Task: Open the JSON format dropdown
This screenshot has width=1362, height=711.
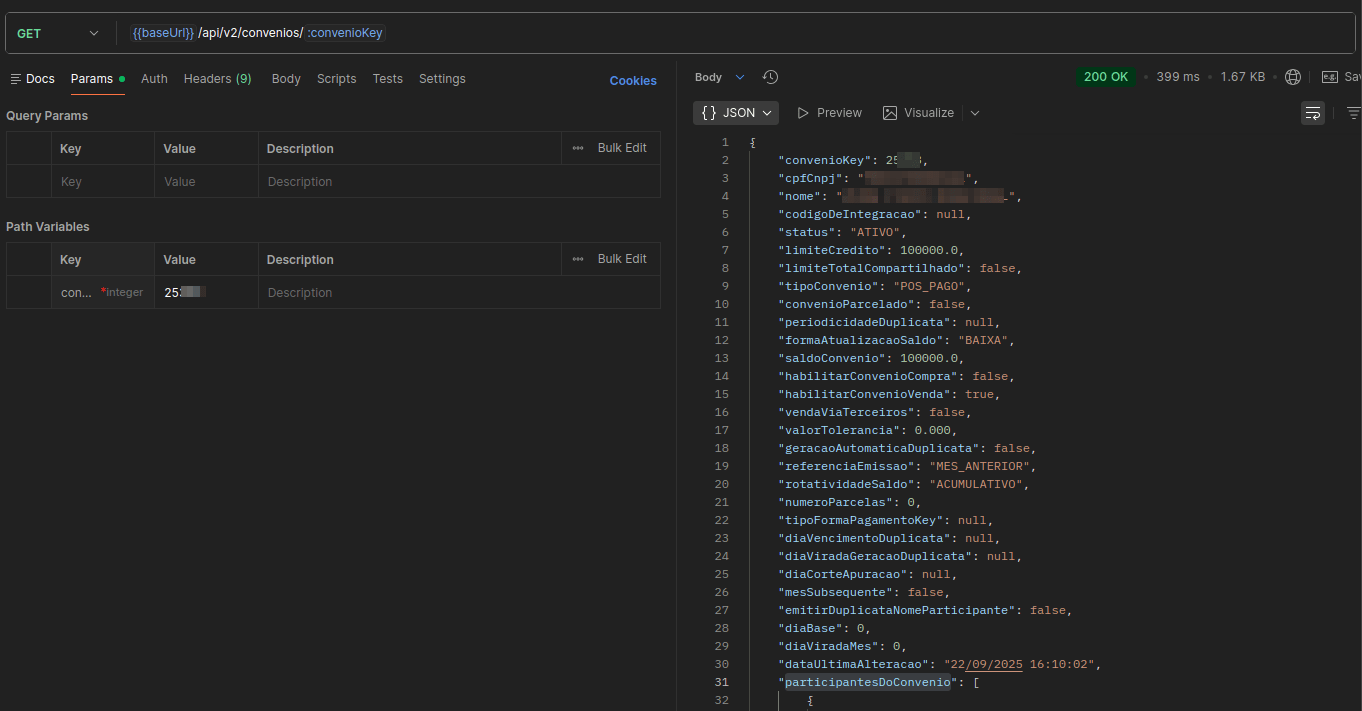Action: [736, 113]
